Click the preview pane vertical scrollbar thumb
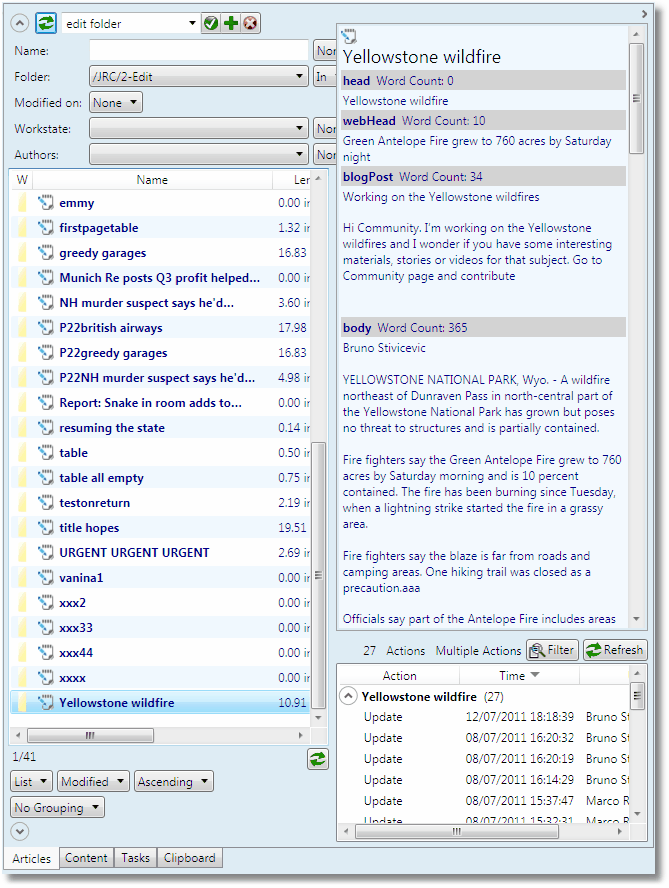This screenshot has width=669, height=888. point(636,98)
